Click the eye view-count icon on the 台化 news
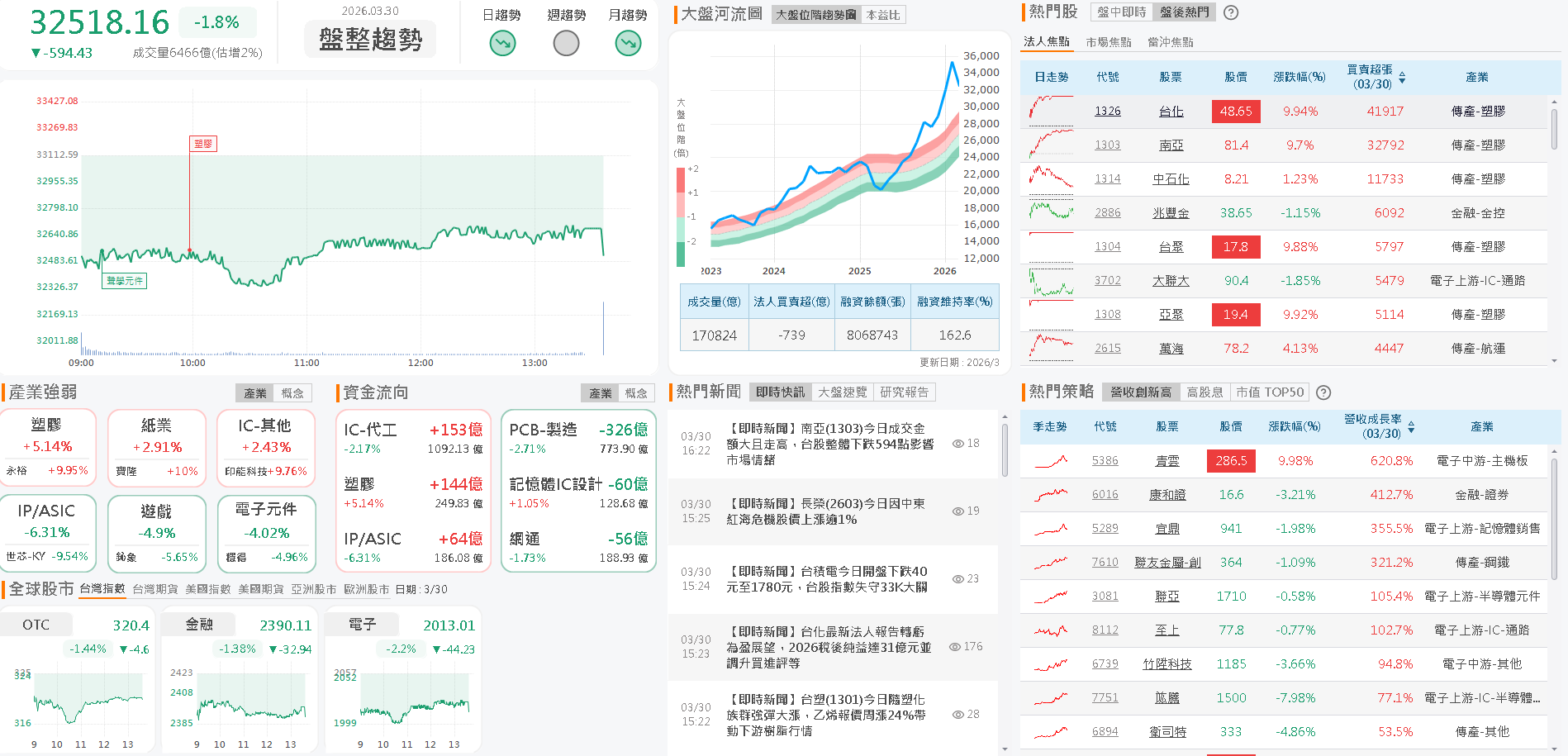Screen dimensions: 1568x756 (956, 646)
